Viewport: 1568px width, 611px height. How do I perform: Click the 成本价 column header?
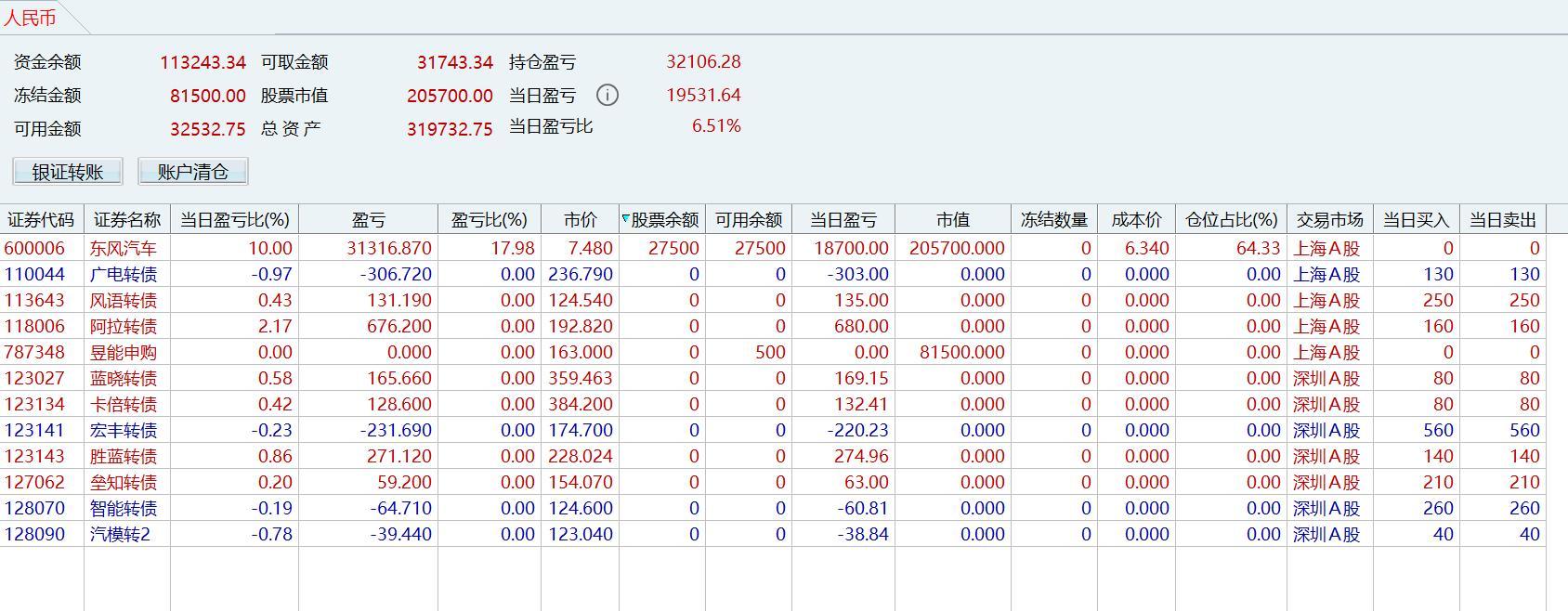click(1136, 220)
